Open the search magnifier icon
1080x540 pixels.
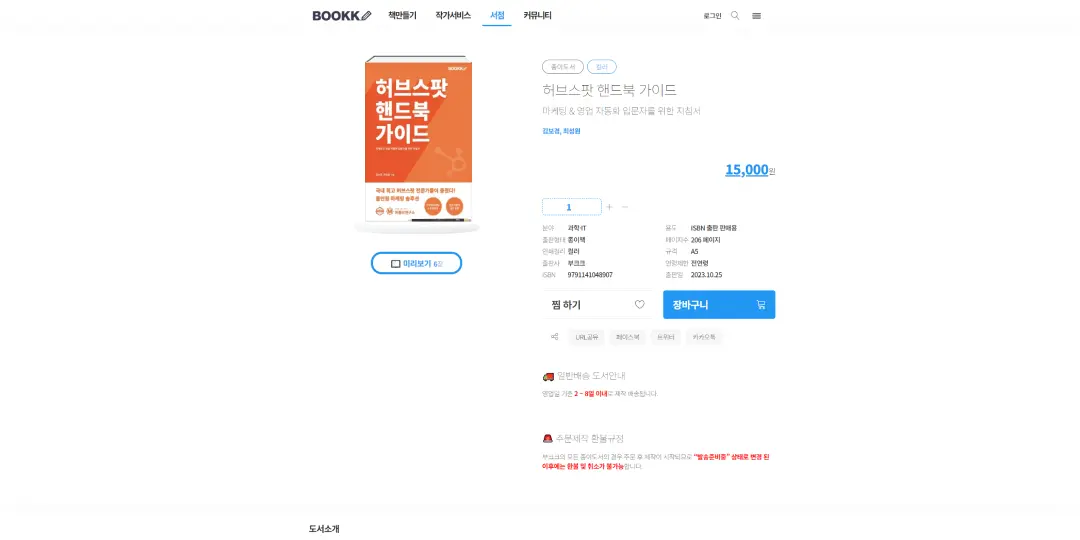(x=735, y=15)
